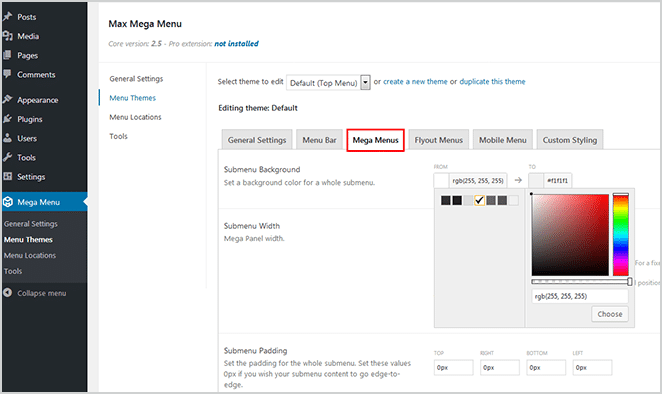Viewport: 662px width, 394px height.
Task: Click the BOTTOM padding input
Action: click(x=546, y=367)
